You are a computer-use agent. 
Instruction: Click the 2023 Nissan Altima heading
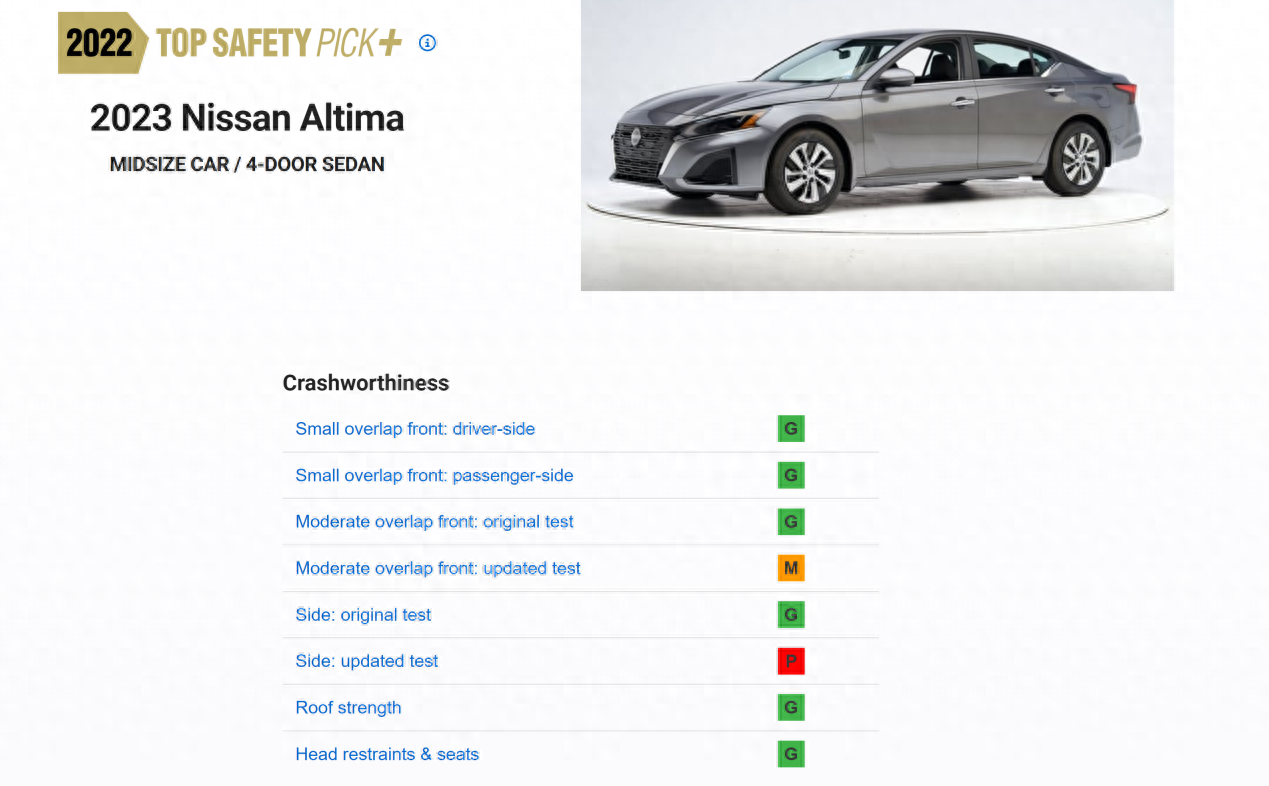[247, 118]
